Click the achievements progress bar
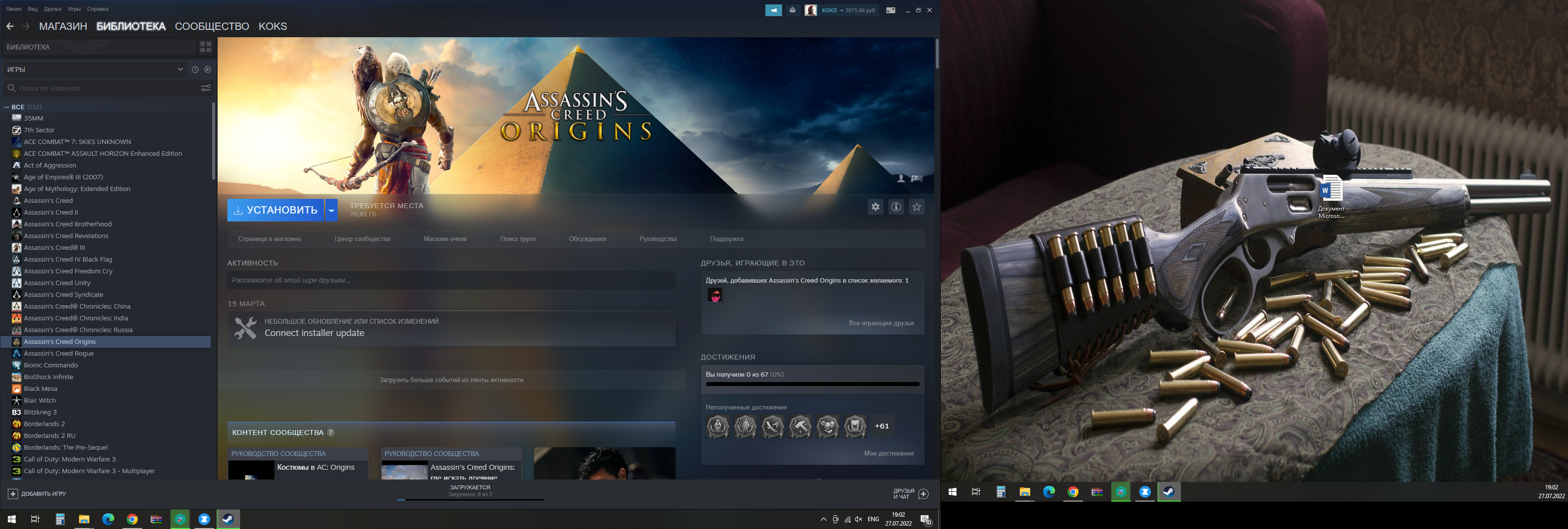The width and height of the screenshot is (1568, 529). [x=812, y=384]
